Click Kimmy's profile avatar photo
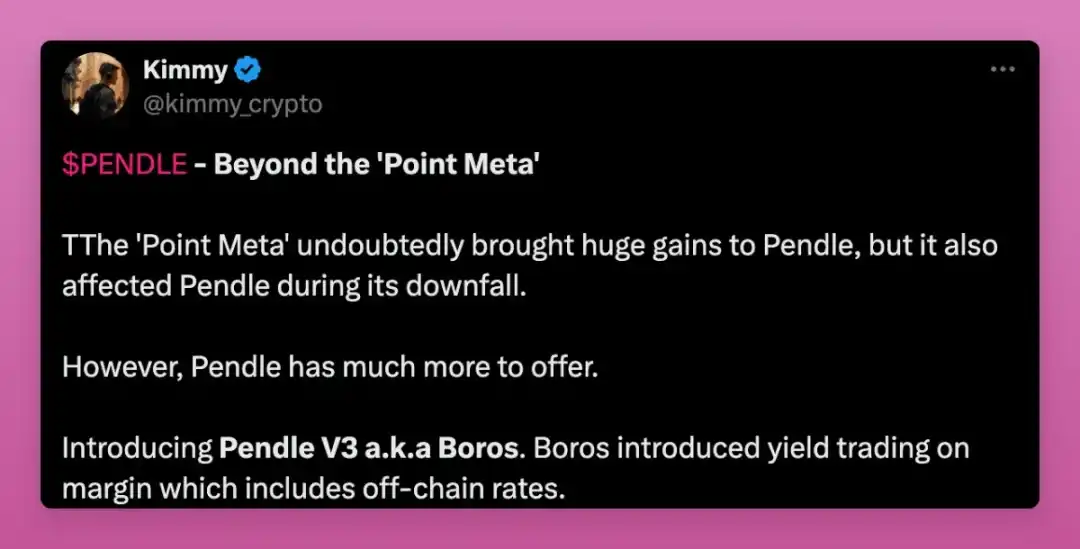Viewport: 1080px width, 549px height. coord(95,87)
